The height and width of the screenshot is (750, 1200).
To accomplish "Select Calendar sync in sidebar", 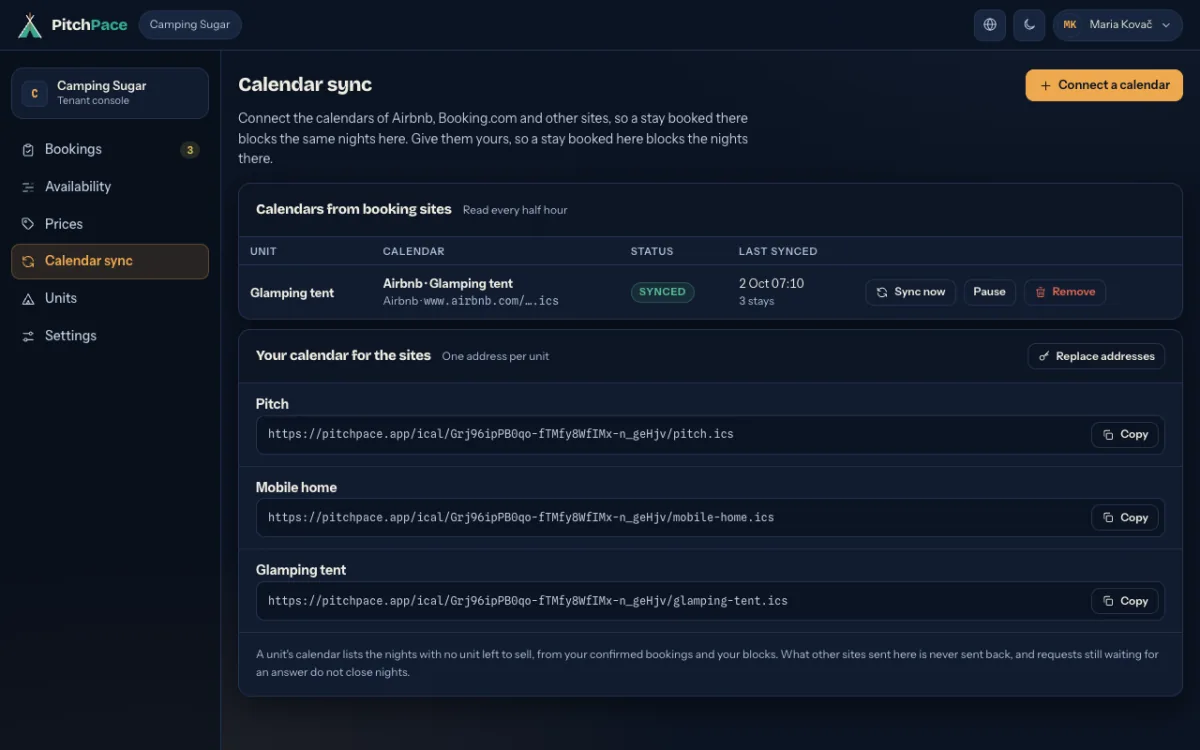I will (x=110, y=261).
